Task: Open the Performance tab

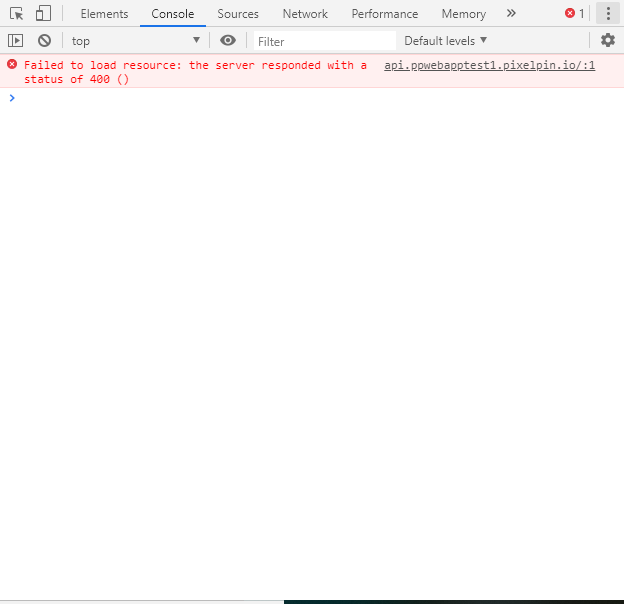Action: [x=384, y=14]
